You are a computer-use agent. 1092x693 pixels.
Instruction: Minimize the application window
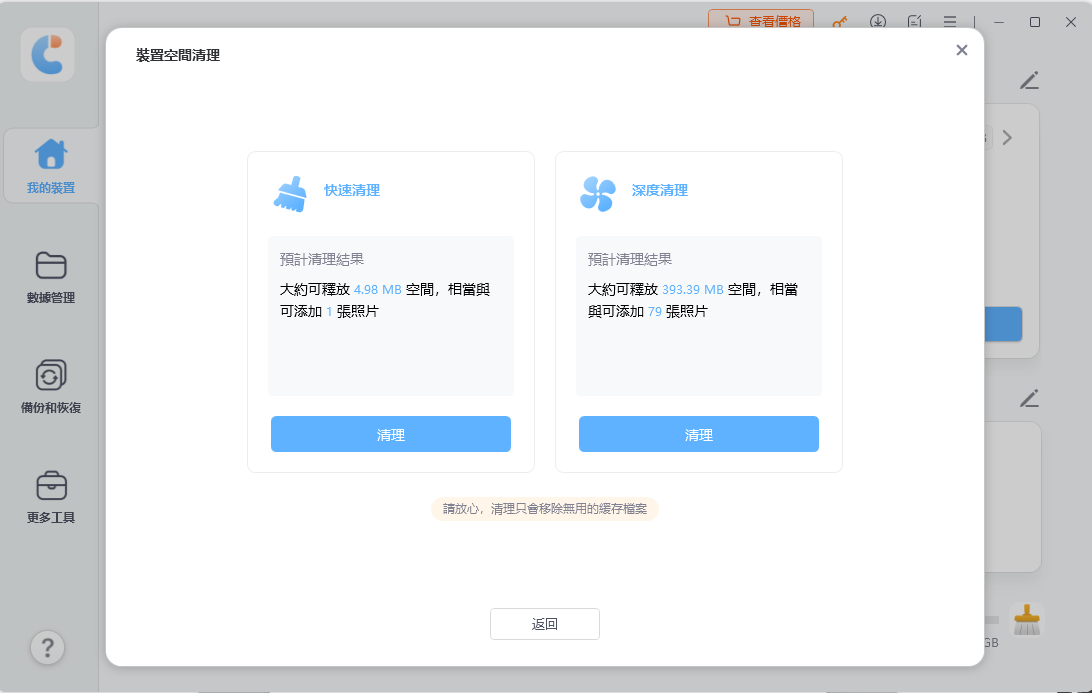click(999, 22)
